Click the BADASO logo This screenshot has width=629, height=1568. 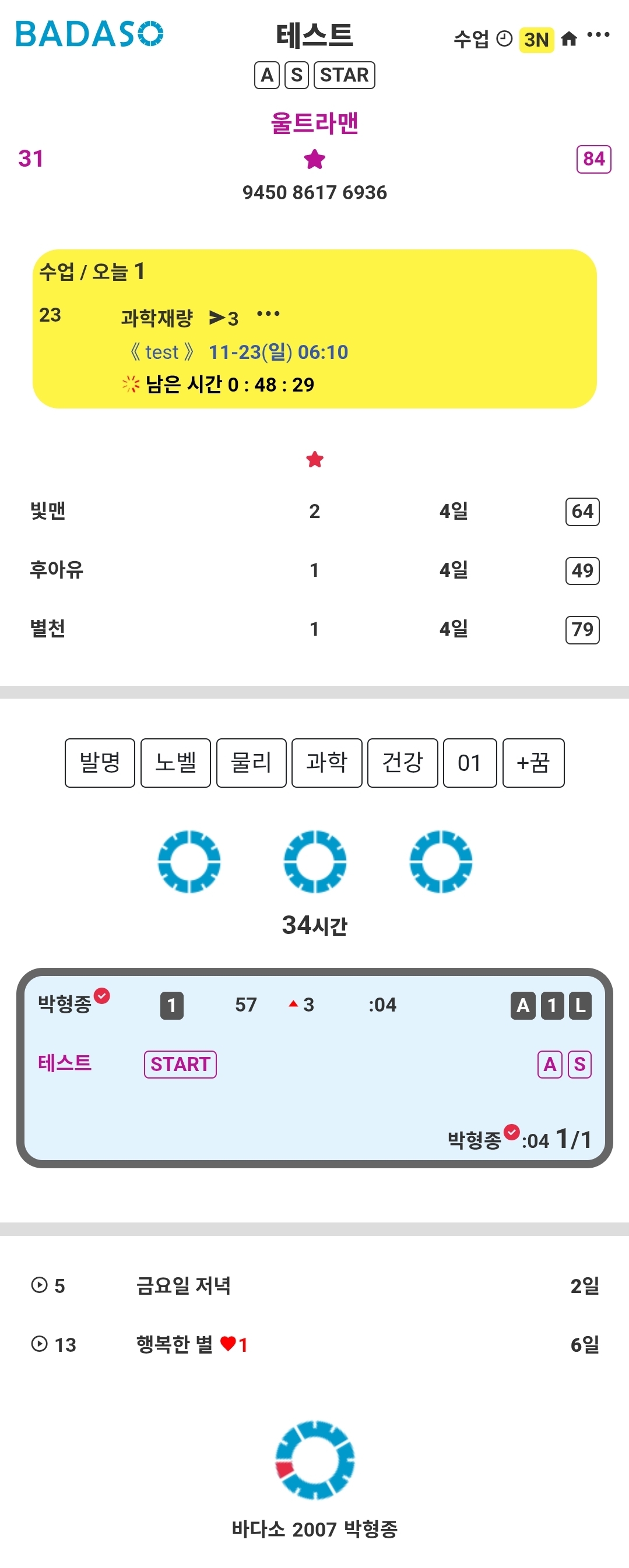pos(89,34)
